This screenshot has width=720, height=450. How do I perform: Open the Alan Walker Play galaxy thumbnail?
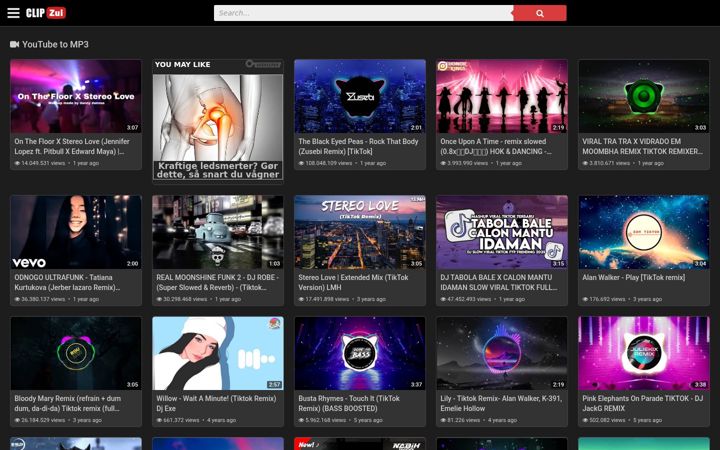tap(643, 232)
